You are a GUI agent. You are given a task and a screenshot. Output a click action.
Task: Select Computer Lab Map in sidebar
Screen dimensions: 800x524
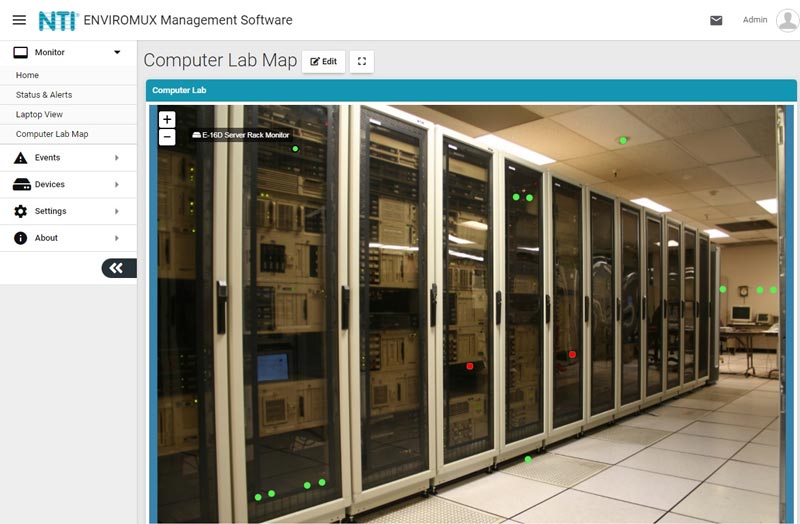click(x=68, y=134)
